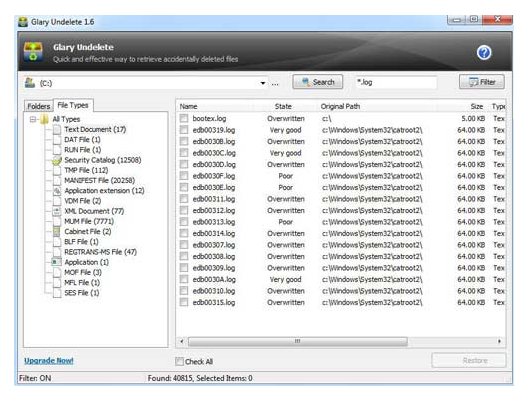Collapse the All Types tree node

[x=33, y=119]
